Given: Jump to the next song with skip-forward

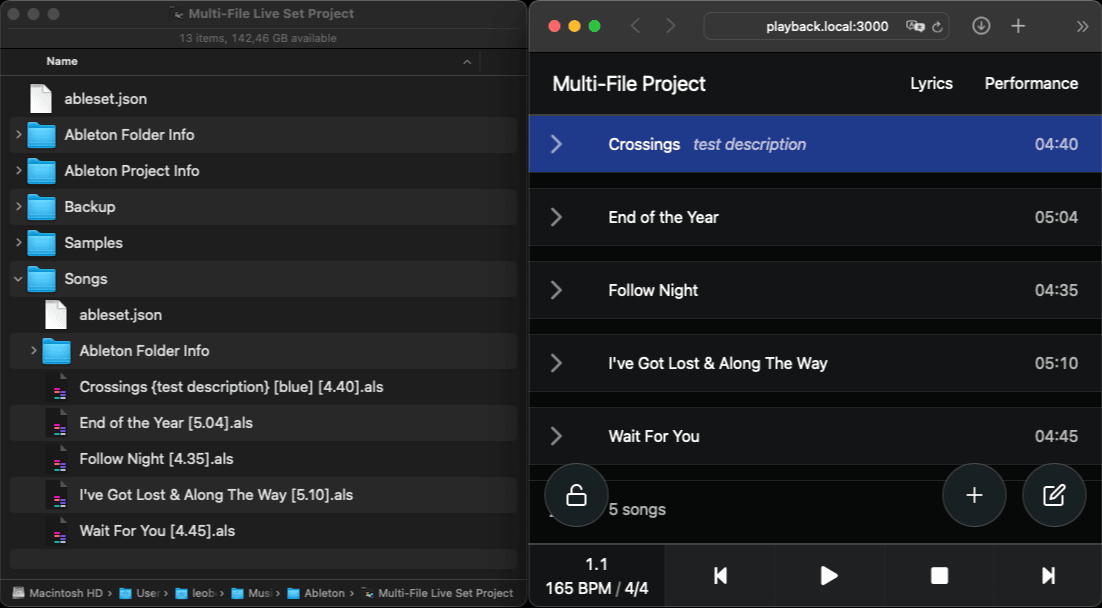Looking at the screenshot, I should click(x=1048, y=575).
